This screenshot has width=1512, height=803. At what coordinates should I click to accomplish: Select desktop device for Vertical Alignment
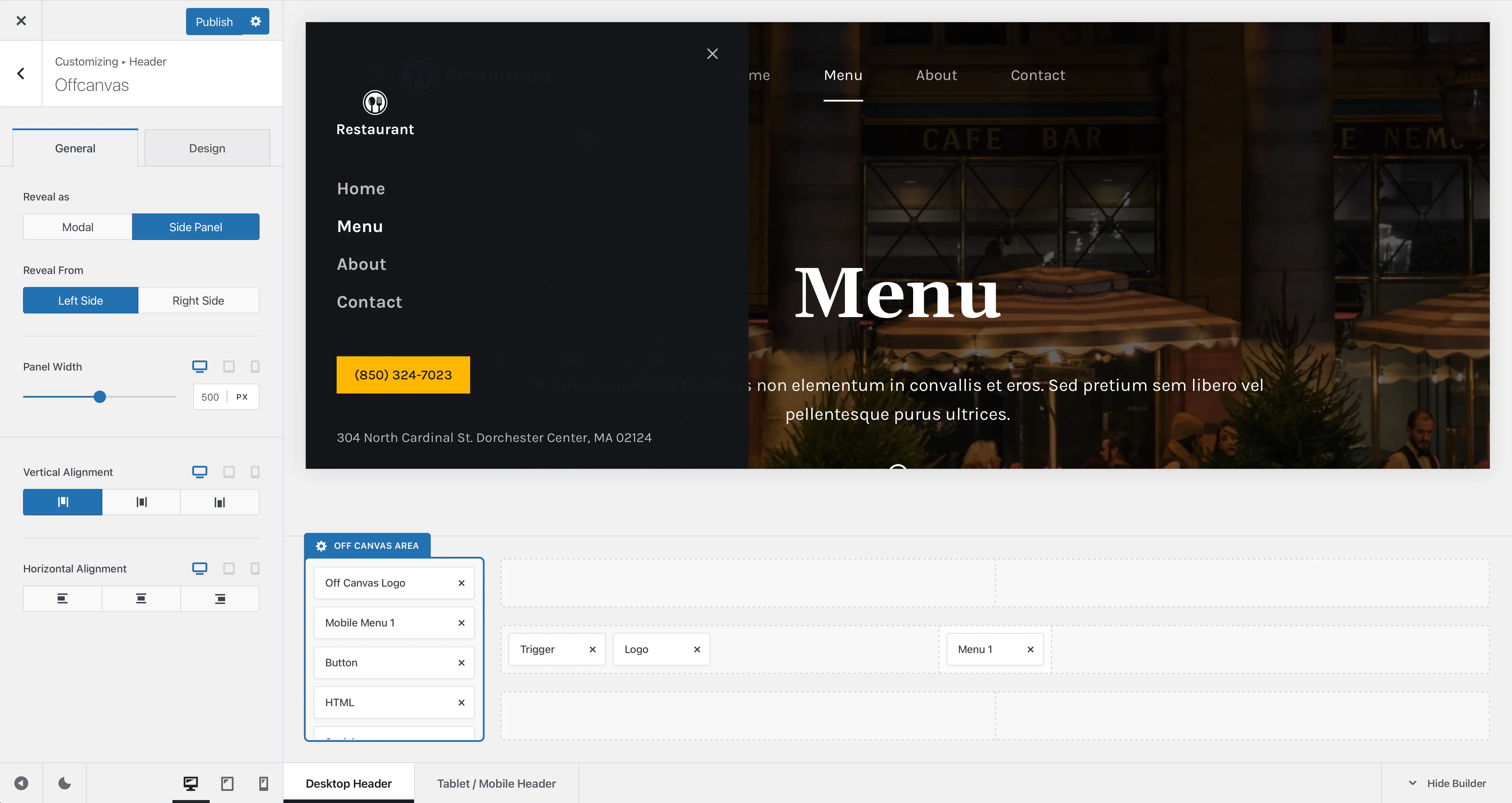(200, 472)
